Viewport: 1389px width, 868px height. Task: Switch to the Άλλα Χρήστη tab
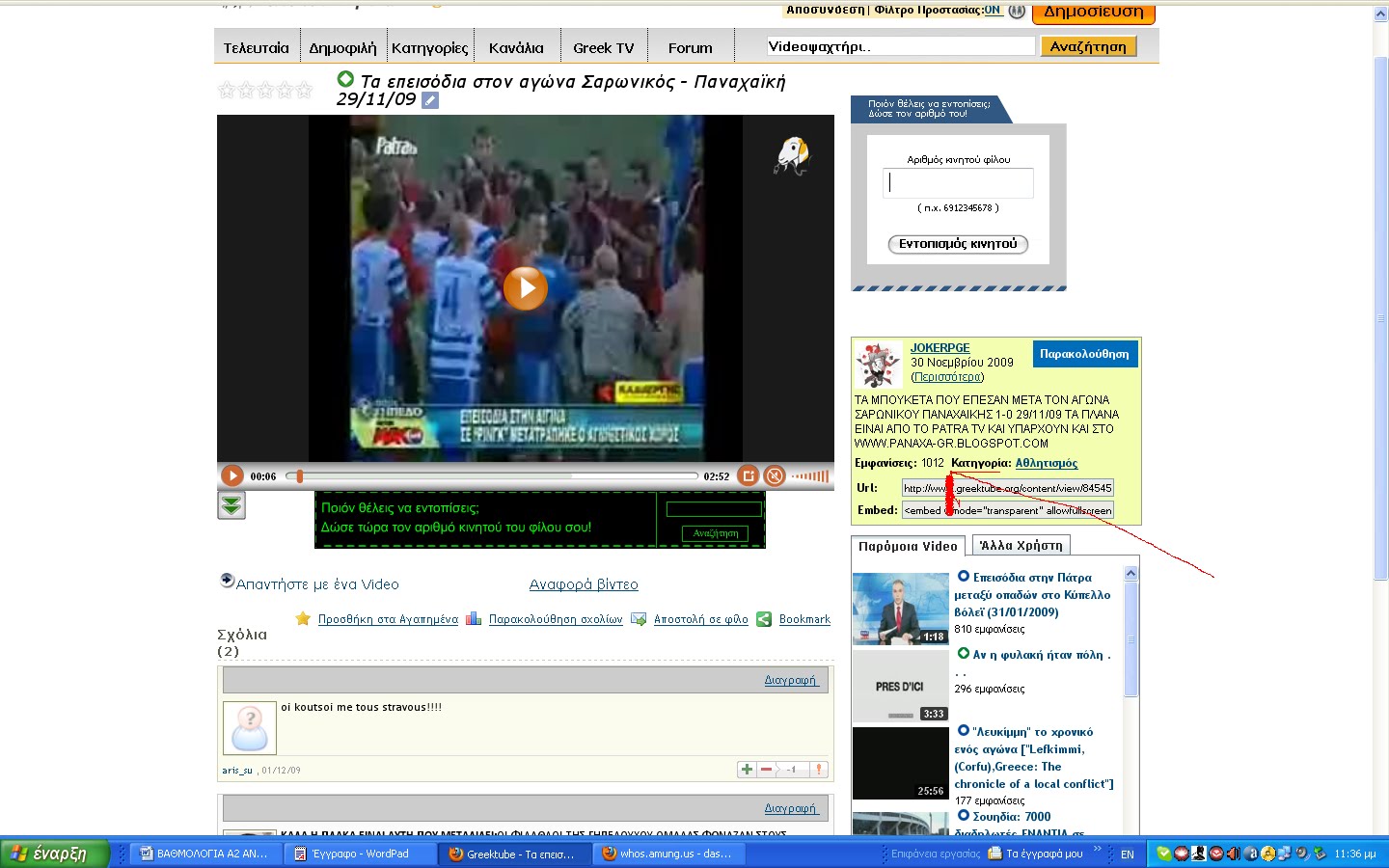[x=1021, y=546]
